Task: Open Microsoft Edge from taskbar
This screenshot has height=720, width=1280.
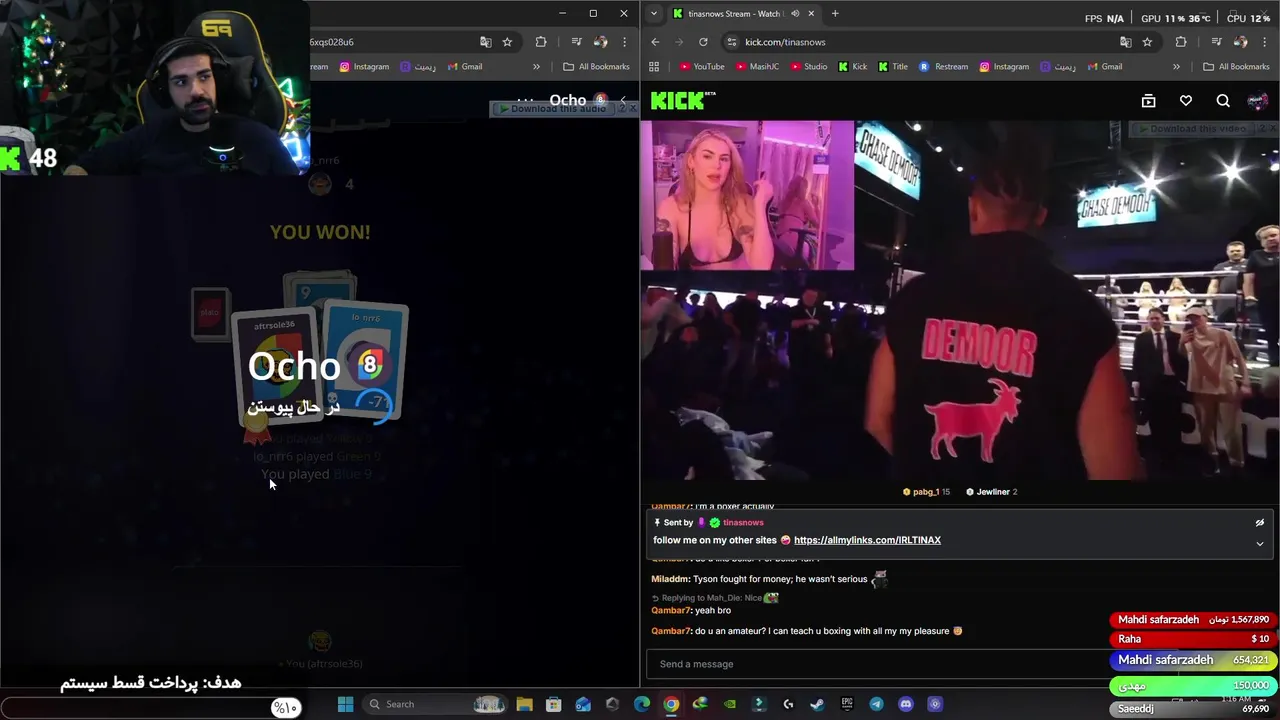Action: pos(641,704)
